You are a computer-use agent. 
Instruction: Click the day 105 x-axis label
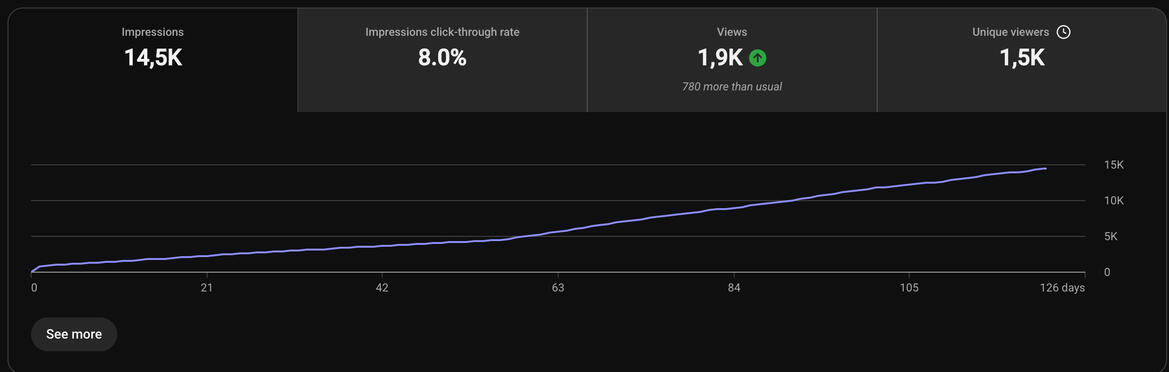[909, 288]
